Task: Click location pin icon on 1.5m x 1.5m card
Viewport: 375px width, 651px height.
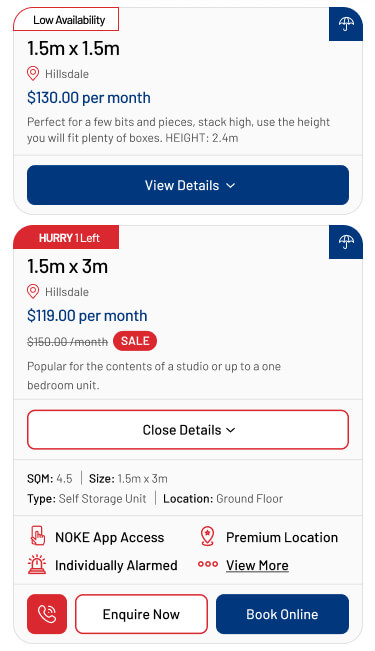Action: click(33, 73)
